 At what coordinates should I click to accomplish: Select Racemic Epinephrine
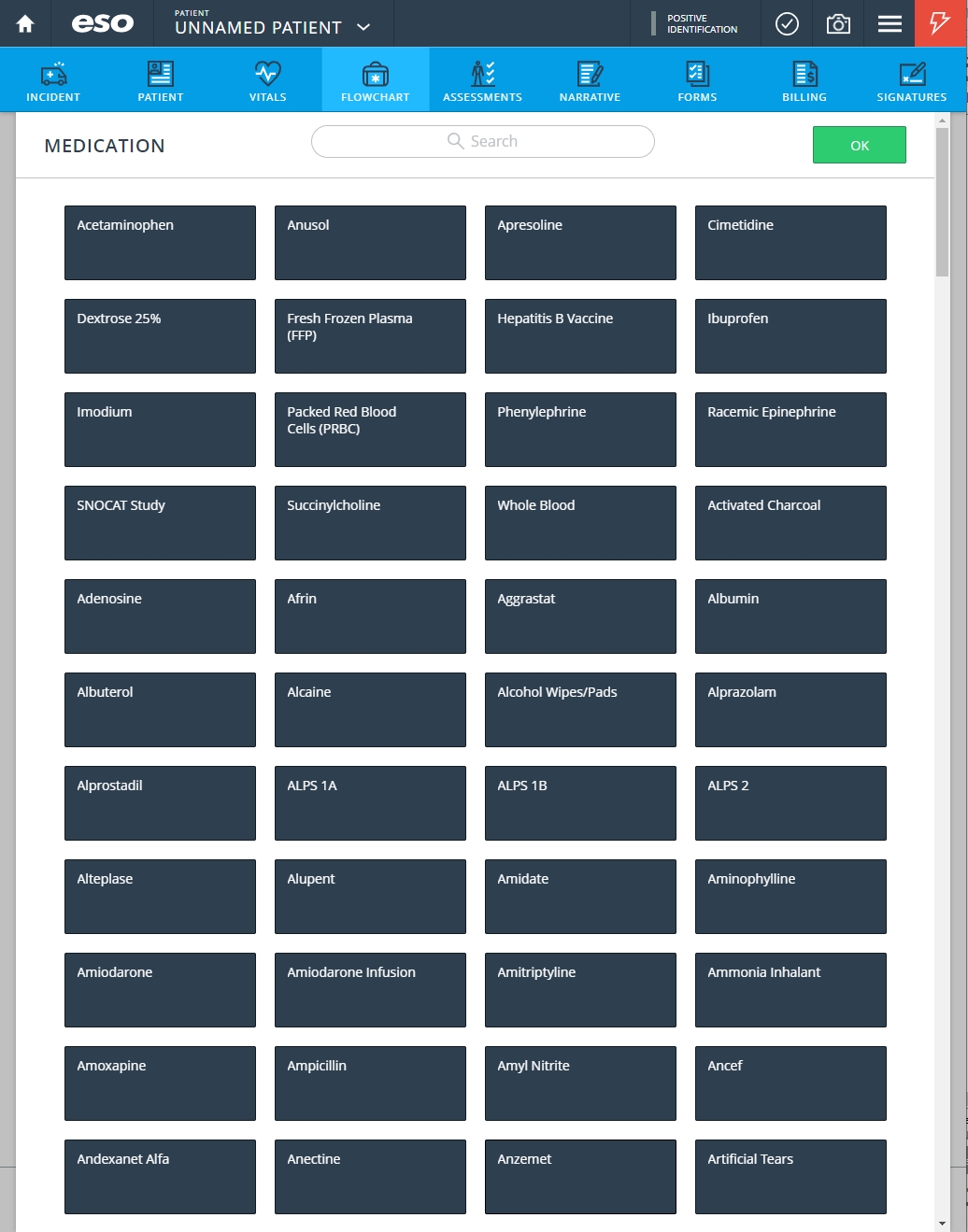pos(790,430)
